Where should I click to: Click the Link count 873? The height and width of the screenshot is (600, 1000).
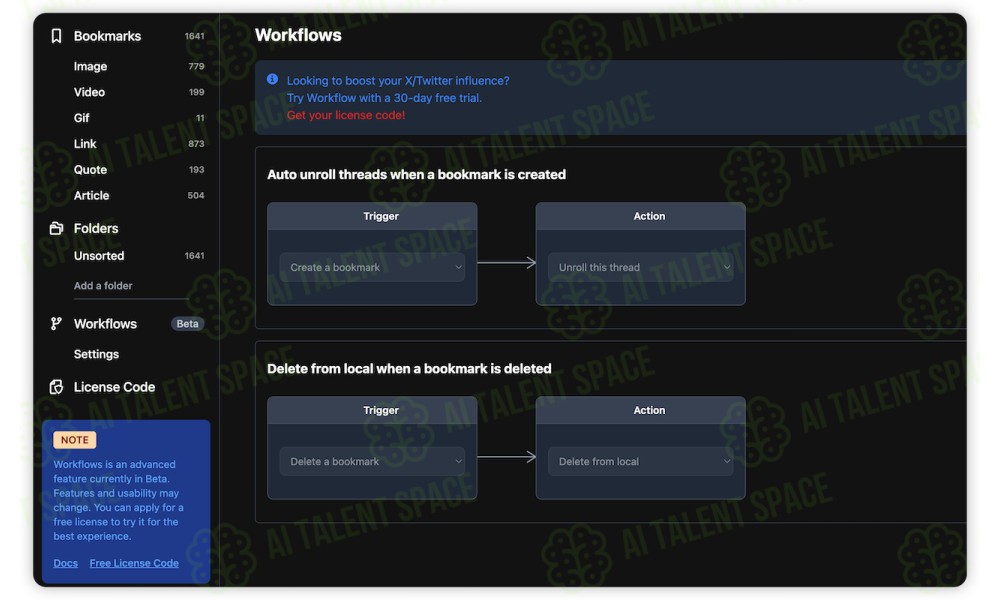[x=196, y=144]
